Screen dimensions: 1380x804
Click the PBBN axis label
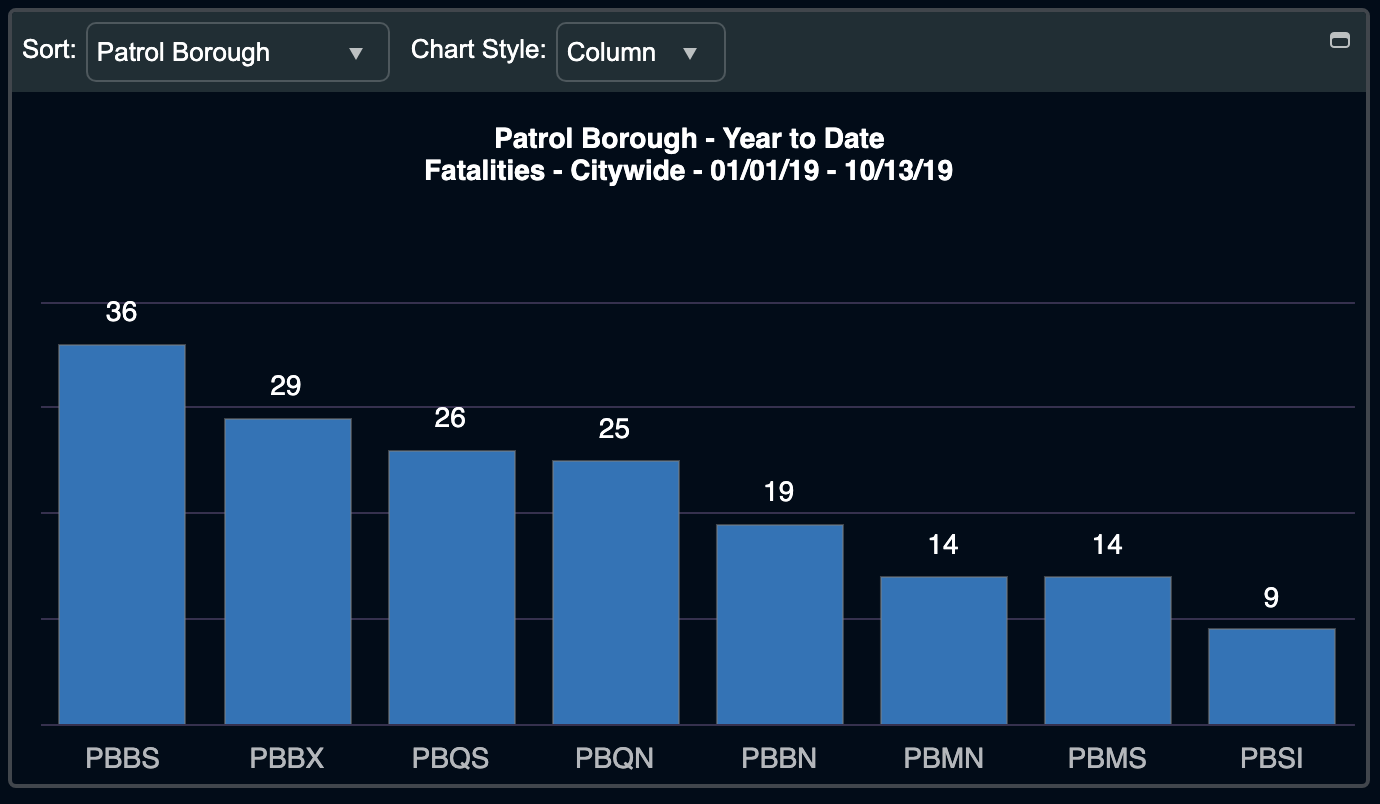[x=779, y=758]
